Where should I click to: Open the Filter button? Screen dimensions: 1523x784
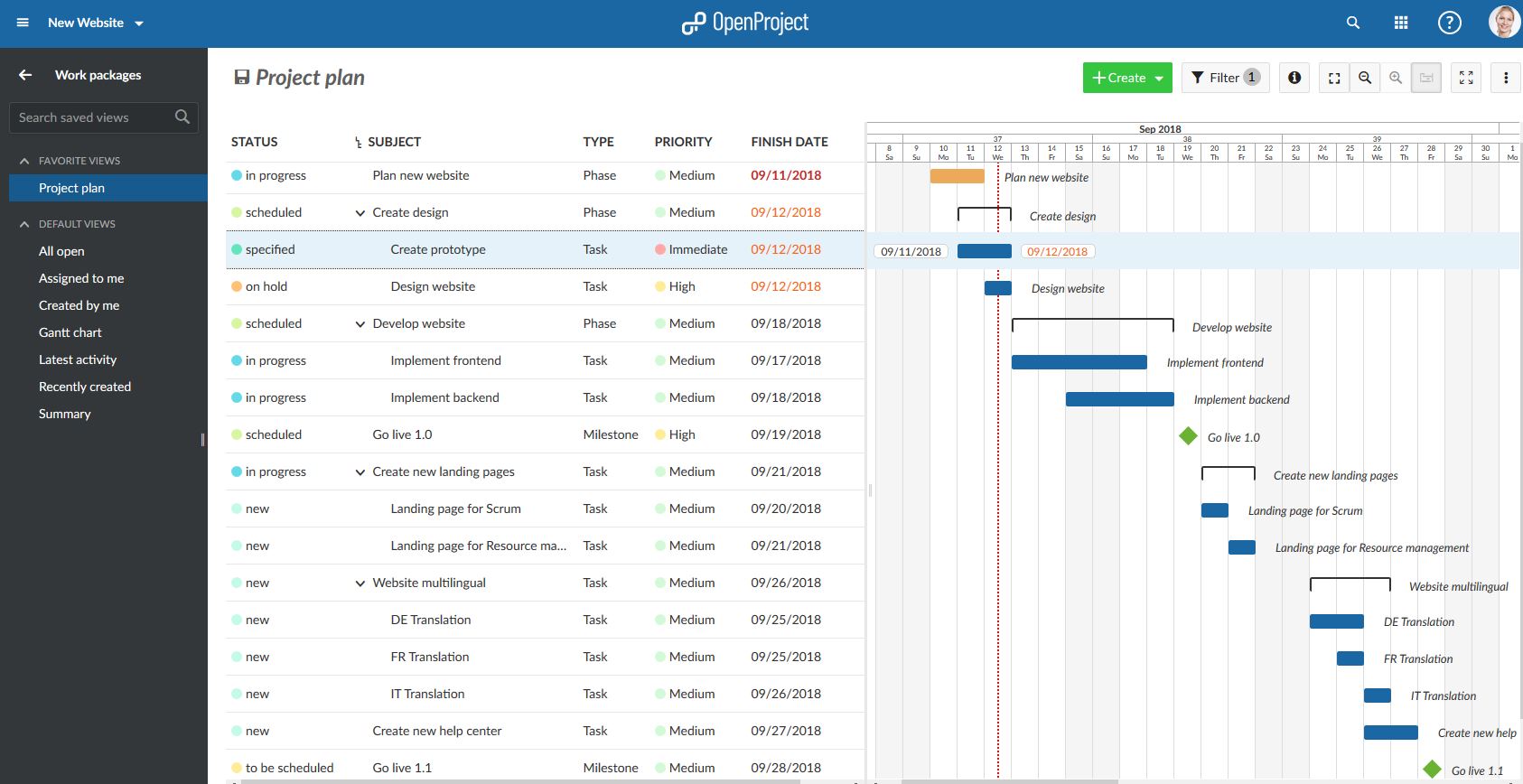[x=1225, y=78]
